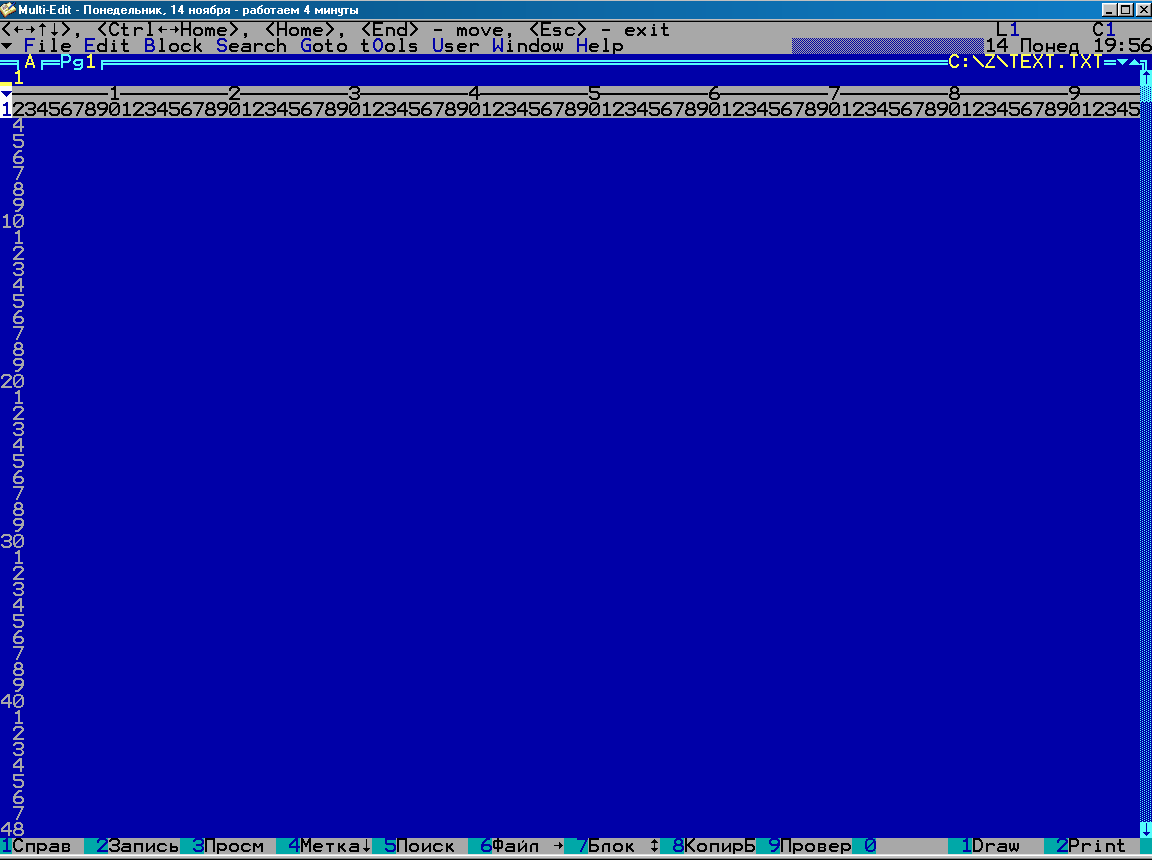The width and height of the screenshot is (1152, 860).
Task: Open the Edit menu
Action: [x=107, y=46]
